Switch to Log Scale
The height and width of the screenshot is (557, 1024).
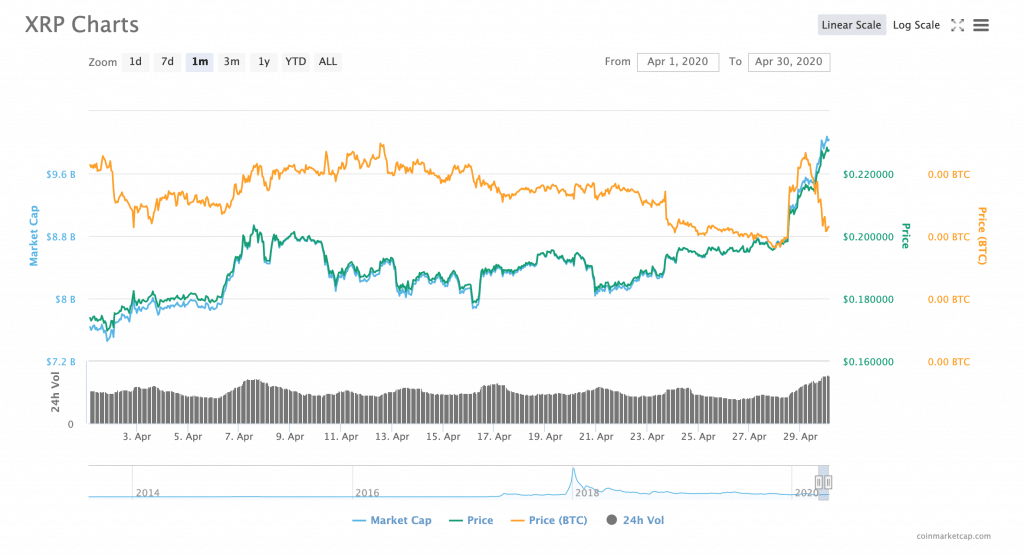click(x=915, y=25)
